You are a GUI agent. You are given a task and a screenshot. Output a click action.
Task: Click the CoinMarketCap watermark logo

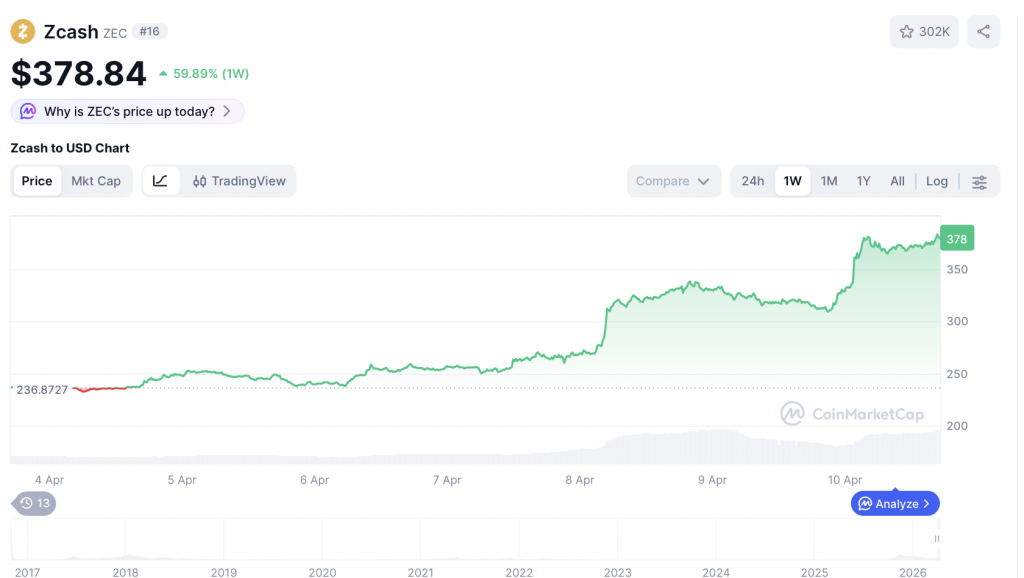point(852,413)
